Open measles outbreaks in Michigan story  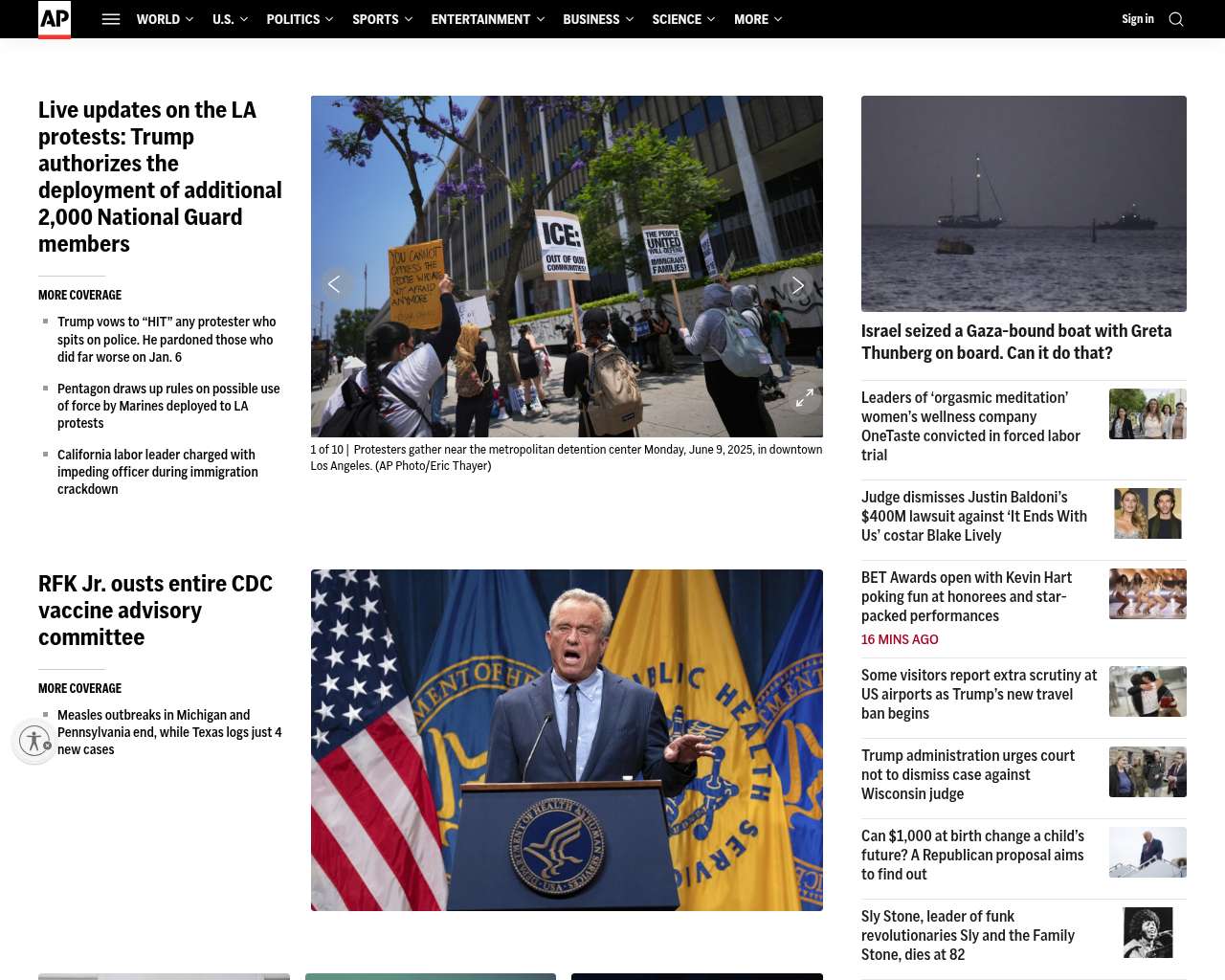click(x=169, y=732)
